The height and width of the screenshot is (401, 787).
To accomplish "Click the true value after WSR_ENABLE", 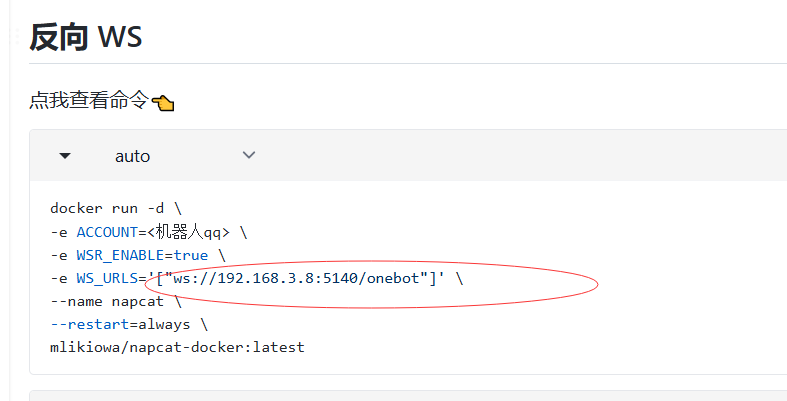I will pyautogui.click(x=191, y=255).
